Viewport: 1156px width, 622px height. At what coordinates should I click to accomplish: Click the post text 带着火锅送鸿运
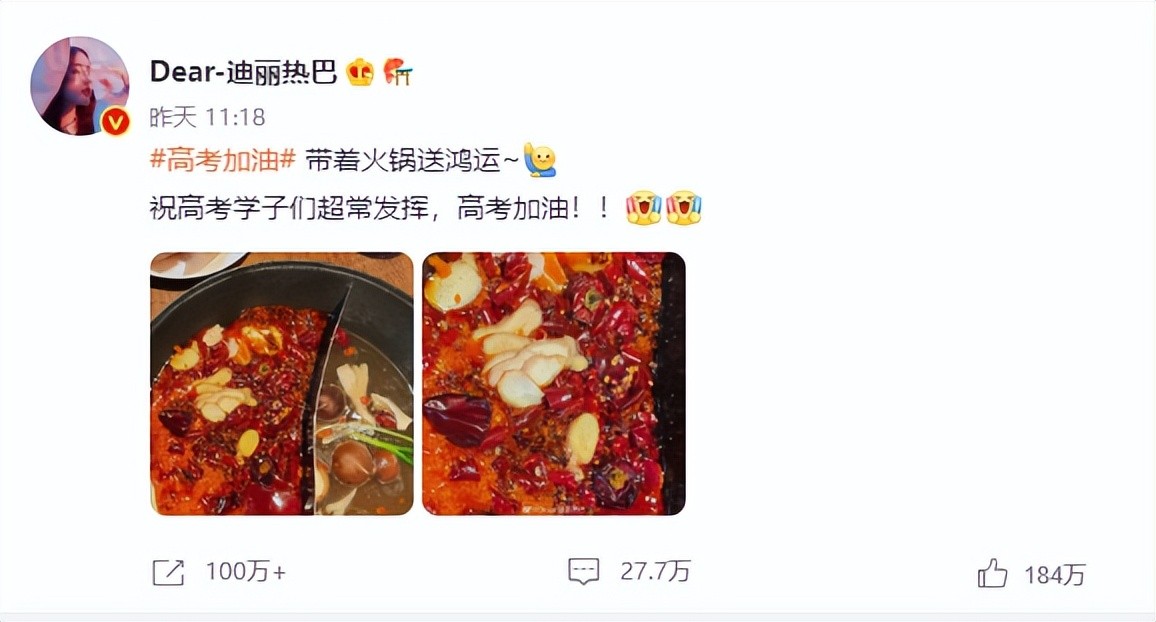pos(403,160)
